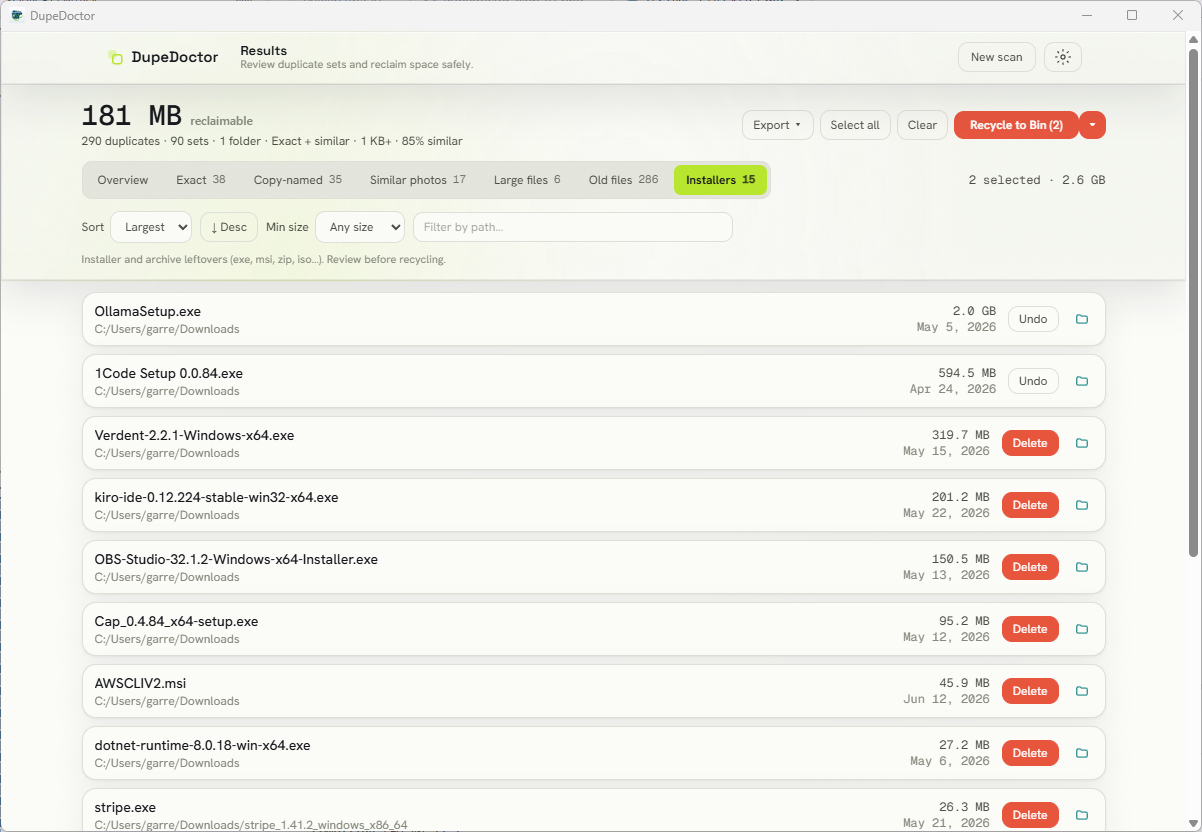Click the AWSCLIV2.msi file name
This screenshot has height=832, width=1202.
[141, 683]
